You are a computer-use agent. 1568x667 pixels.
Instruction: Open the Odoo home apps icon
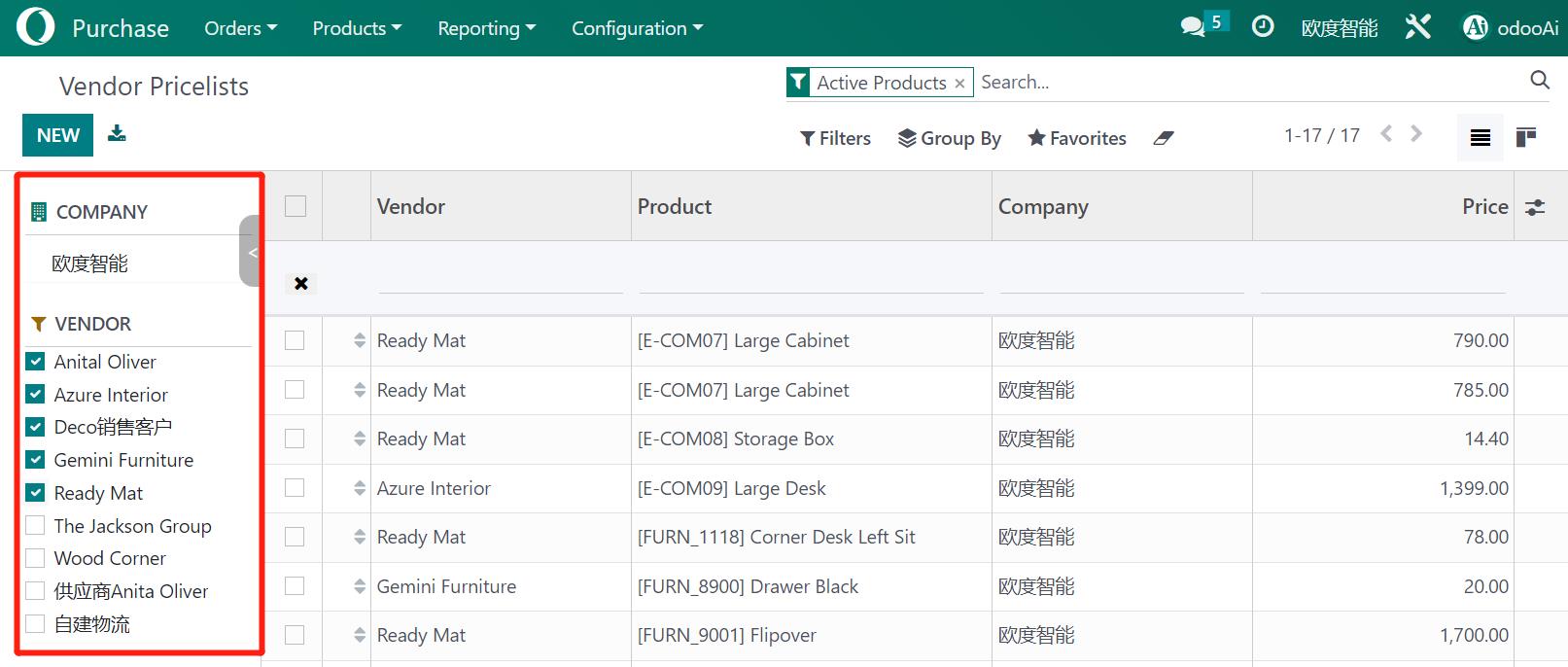[x=36, y=27]
